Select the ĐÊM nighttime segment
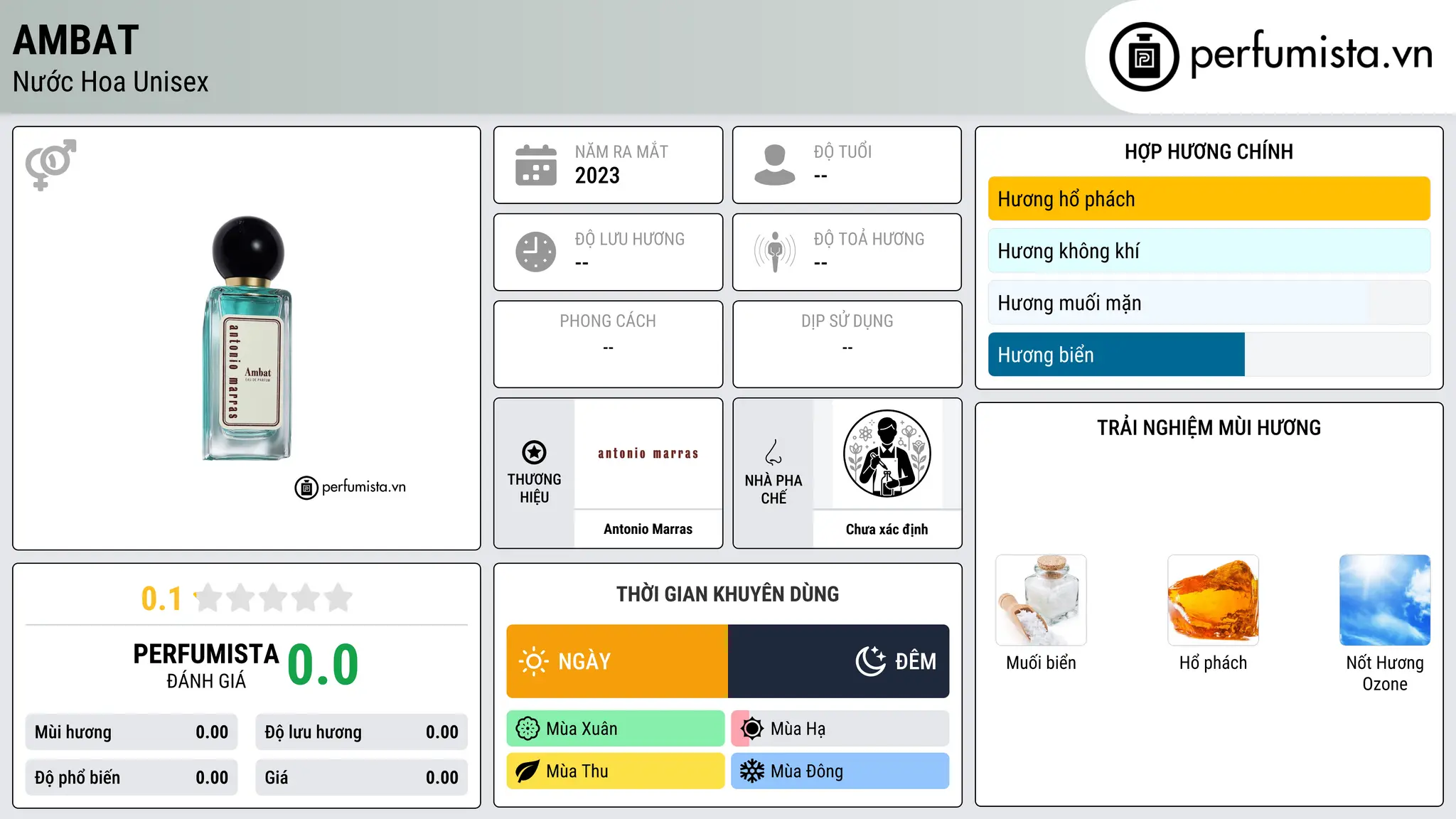Screen dimensions: 1456x819 839,661
